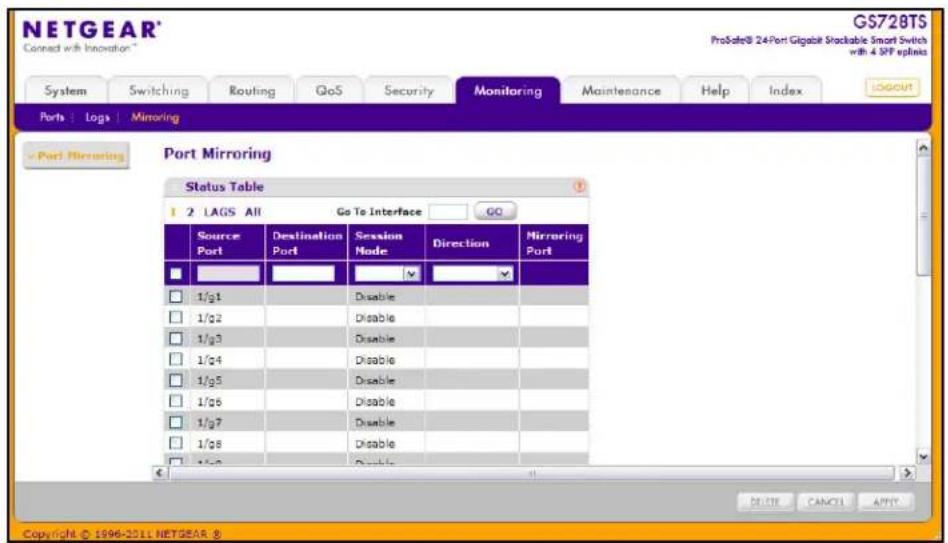Toggle the header row select-all checkbox
948x543 pixels.
click(176, 274)
